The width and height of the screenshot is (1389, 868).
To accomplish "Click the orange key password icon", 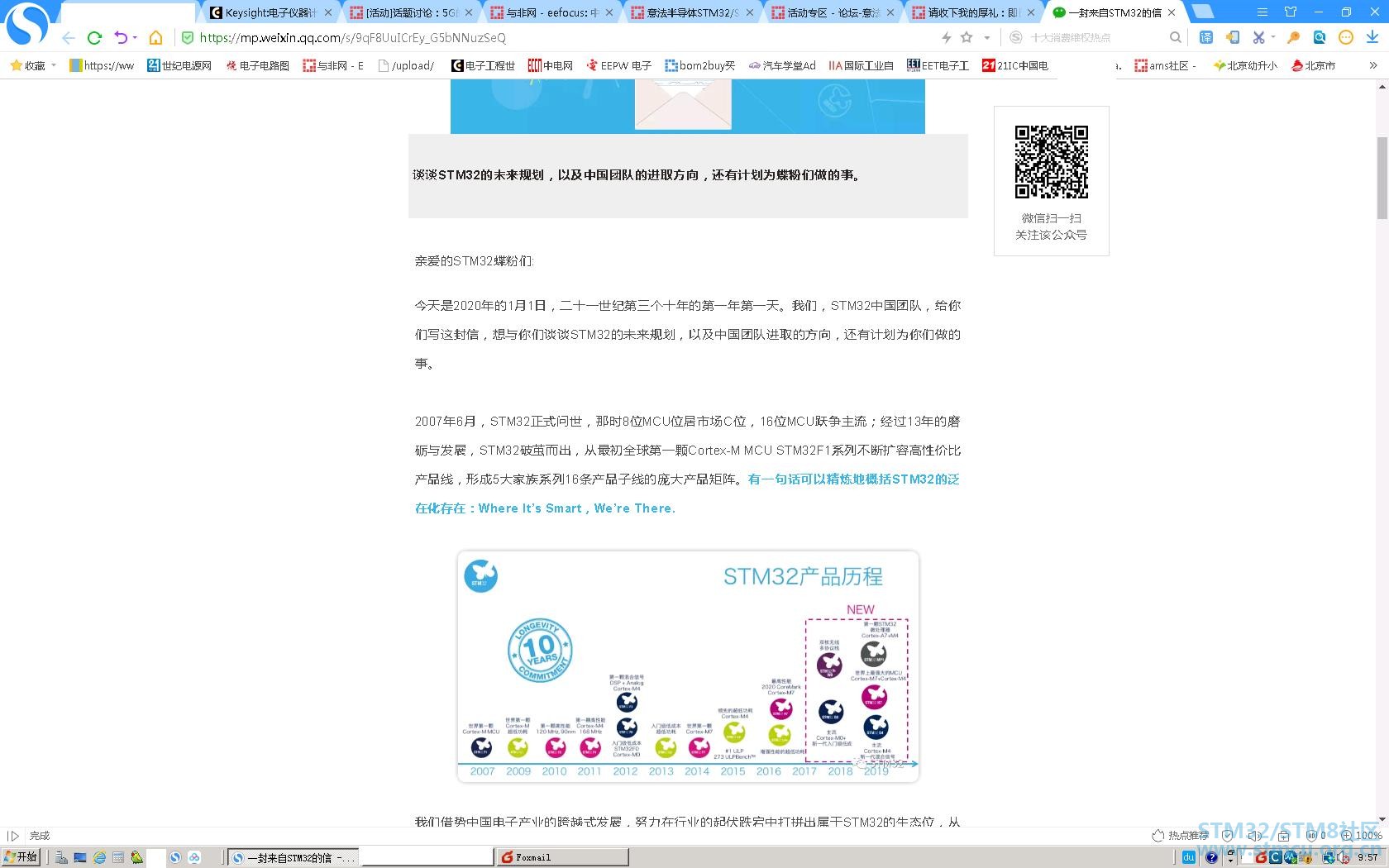I will [x=1294, y=37].
